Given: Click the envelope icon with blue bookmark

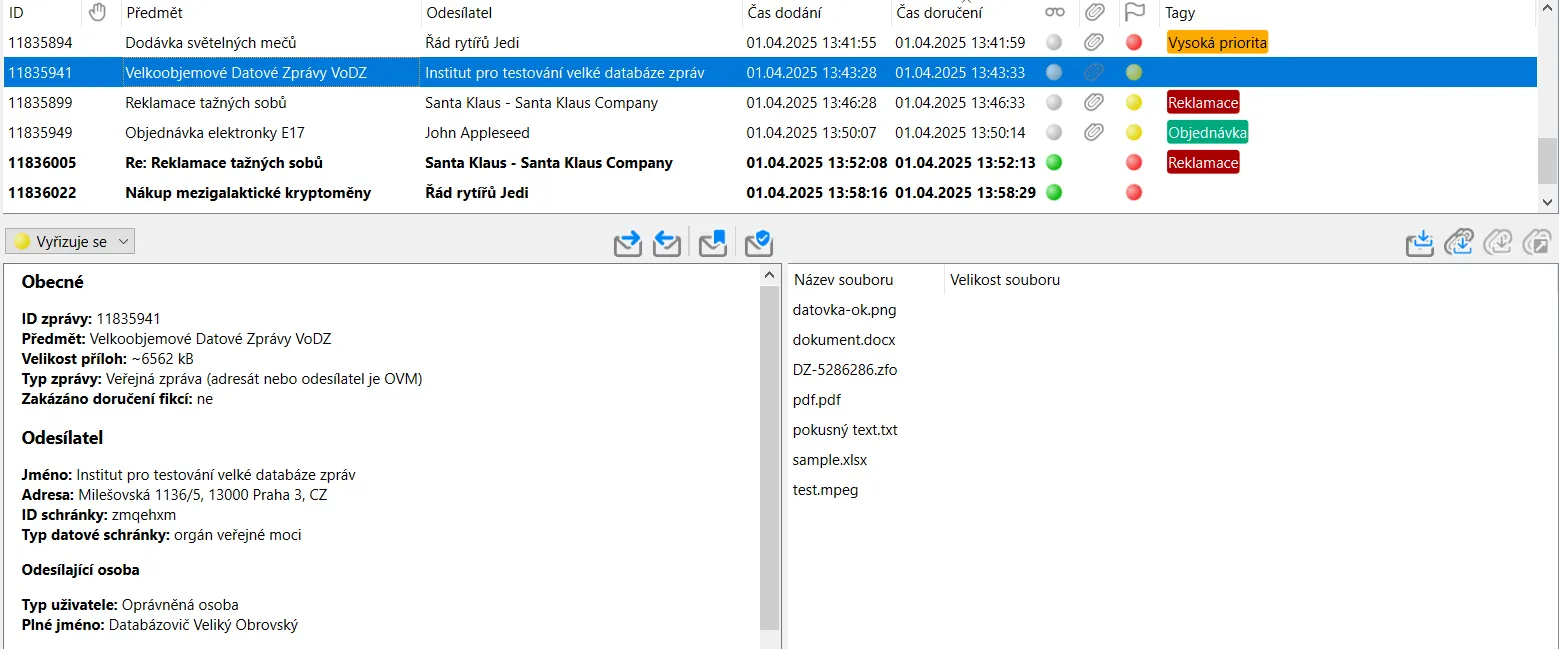Looking at the screenshot, I should click(713, 243).
